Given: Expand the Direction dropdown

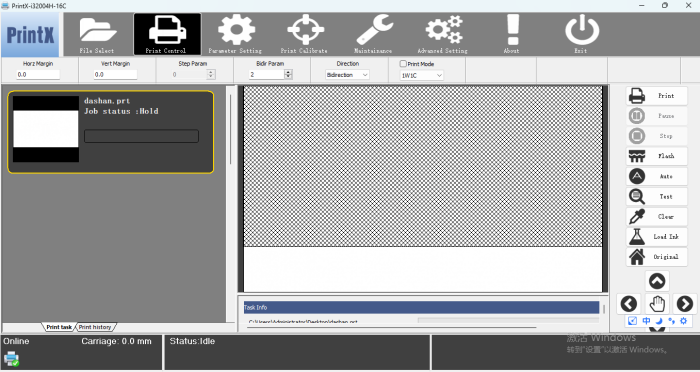Looking at the screenshot, I should click(x=347, y=75).
